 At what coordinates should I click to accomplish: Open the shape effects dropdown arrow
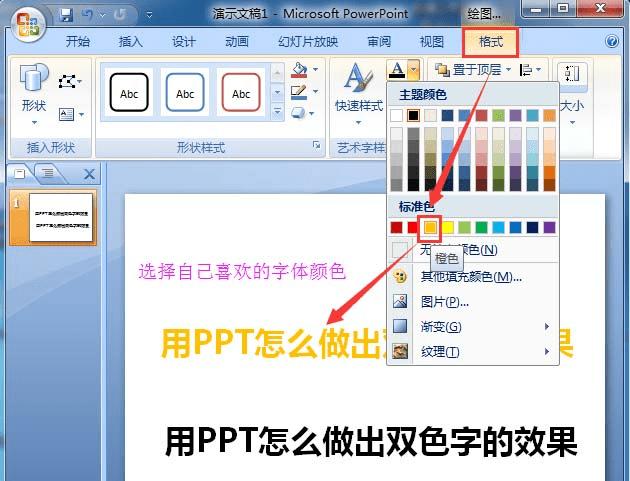pyautogui.click(x=312, y=113)
